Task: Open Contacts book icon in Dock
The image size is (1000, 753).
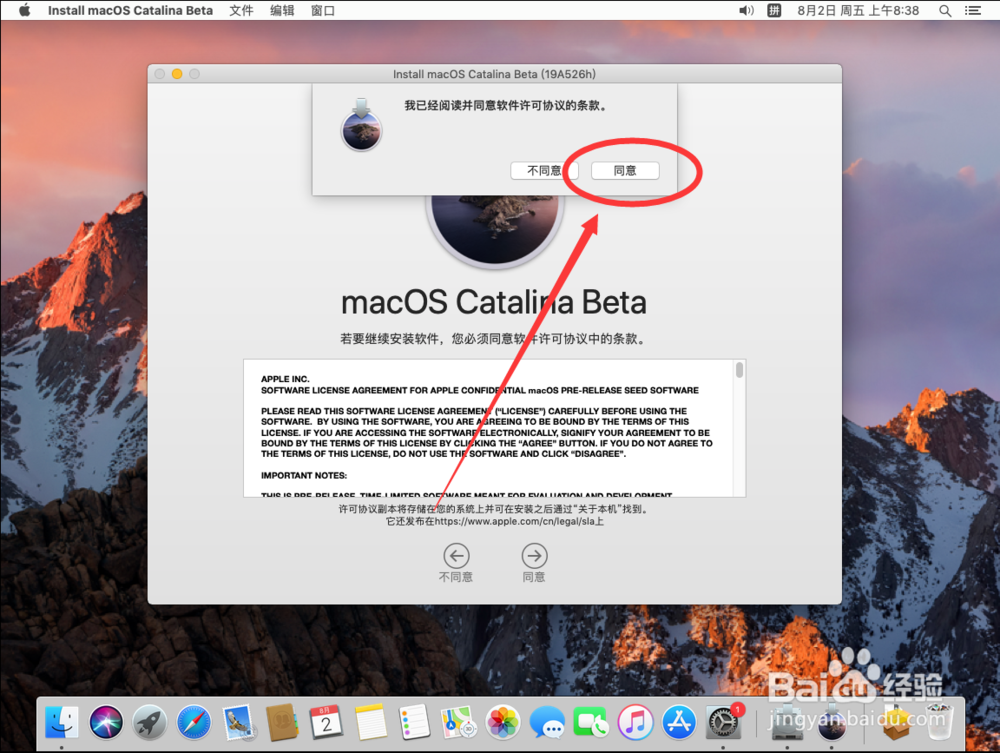Action: [x=282, y=722]
